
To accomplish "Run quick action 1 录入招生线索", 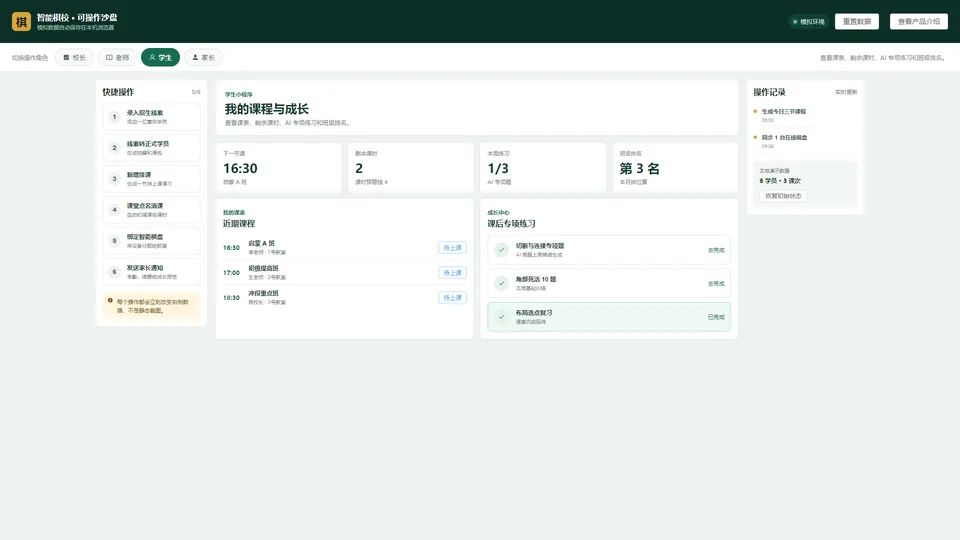I will 151,117.
